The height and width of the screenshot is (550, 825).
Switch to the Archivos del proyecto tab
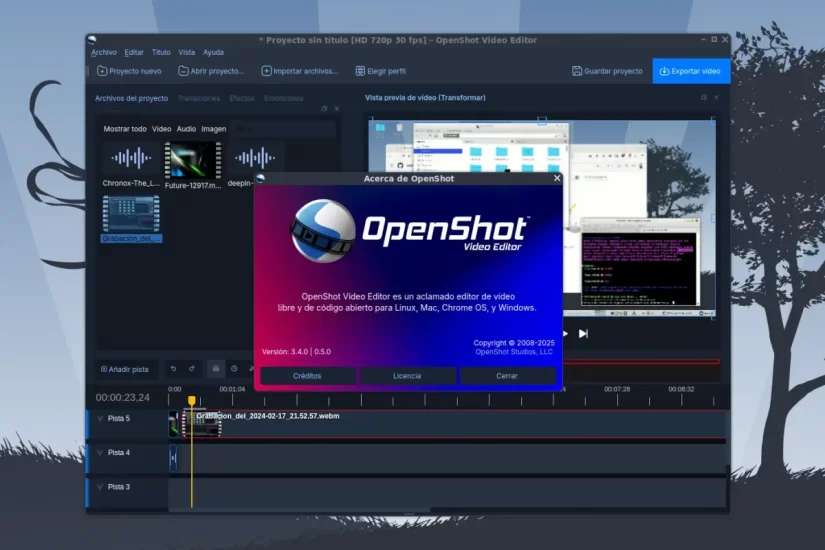[x=132, y=98]
